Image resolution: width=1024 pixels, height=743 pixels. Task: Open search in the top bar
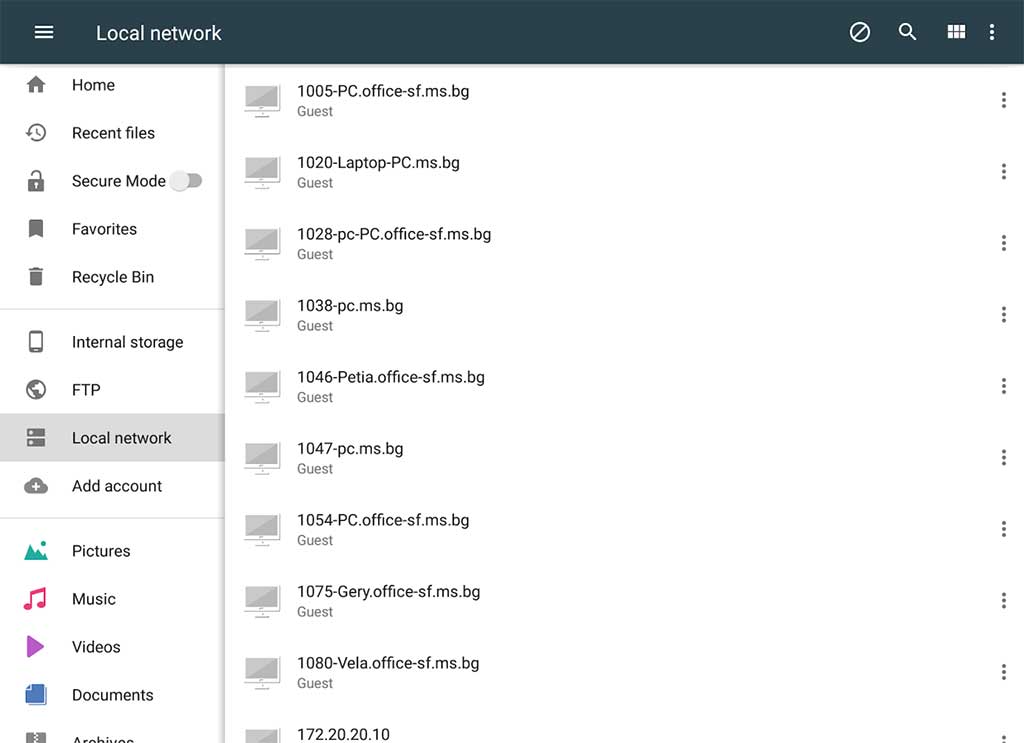[907, 32]
